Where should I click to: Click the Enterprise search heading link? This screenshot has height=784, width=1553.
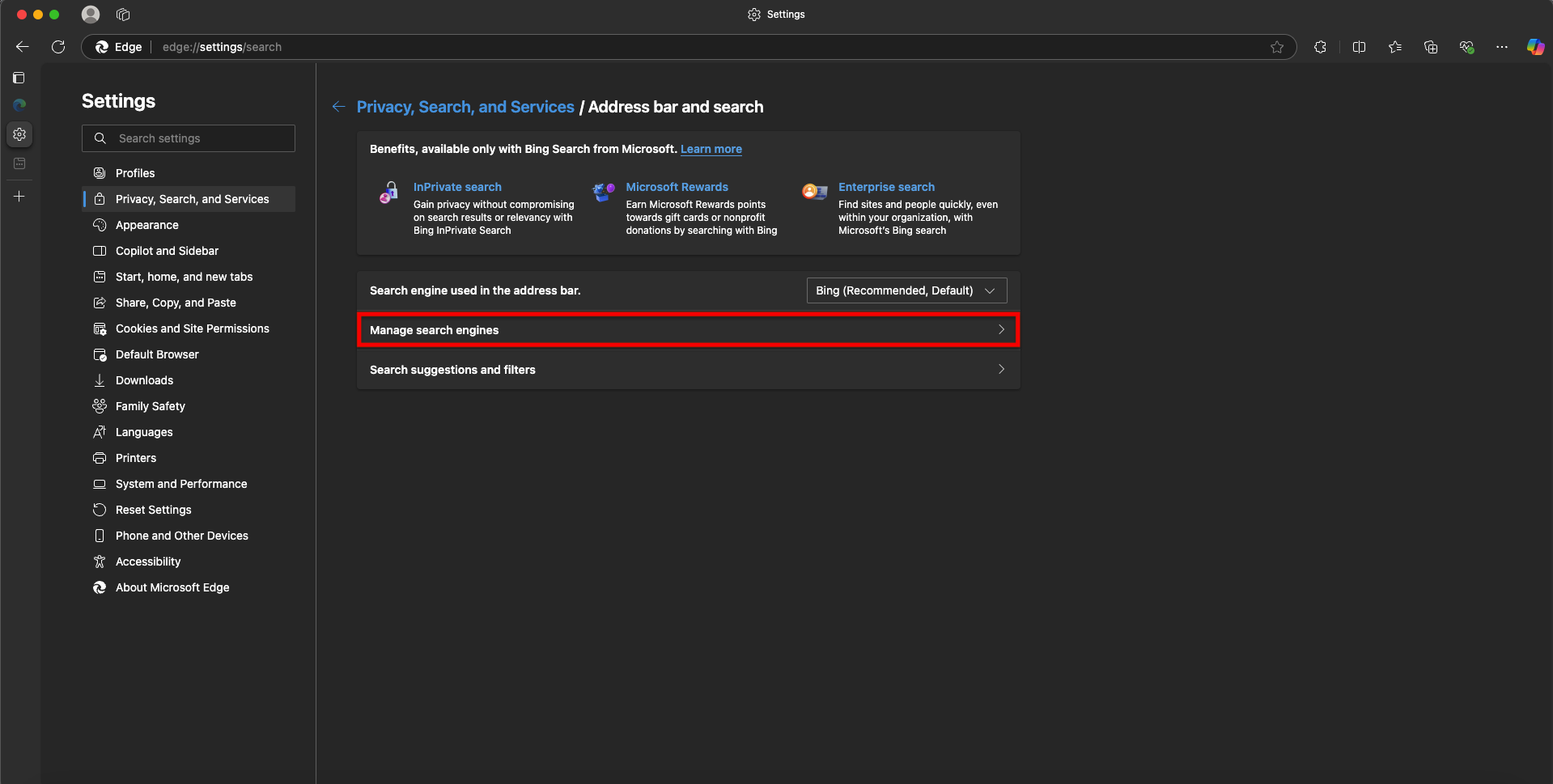(x=886, y=187)
